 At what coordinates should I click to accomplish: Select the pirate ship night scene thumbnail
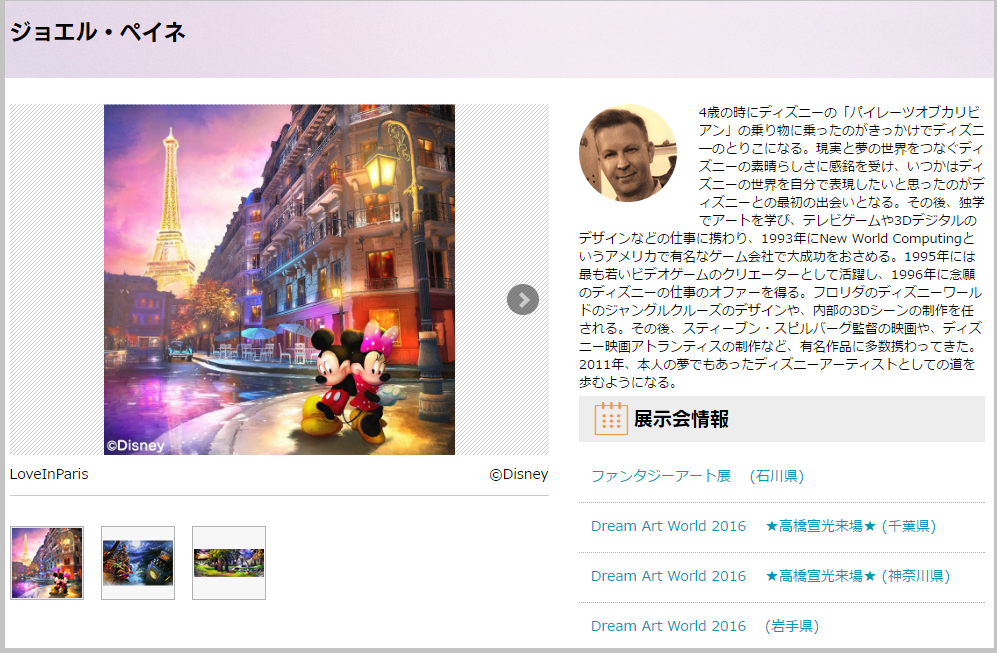[138, 563]
